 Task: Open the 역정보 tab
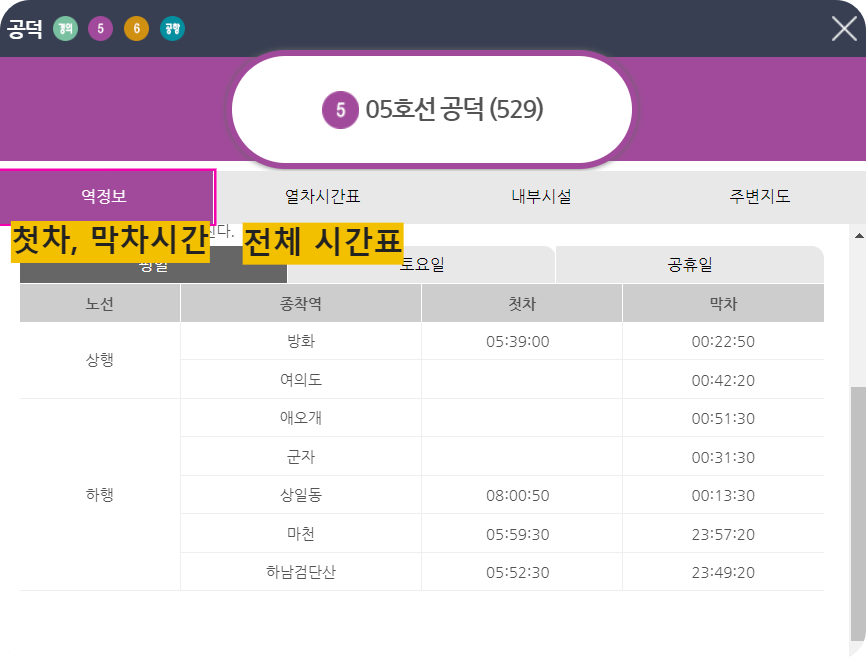point(107,197)
